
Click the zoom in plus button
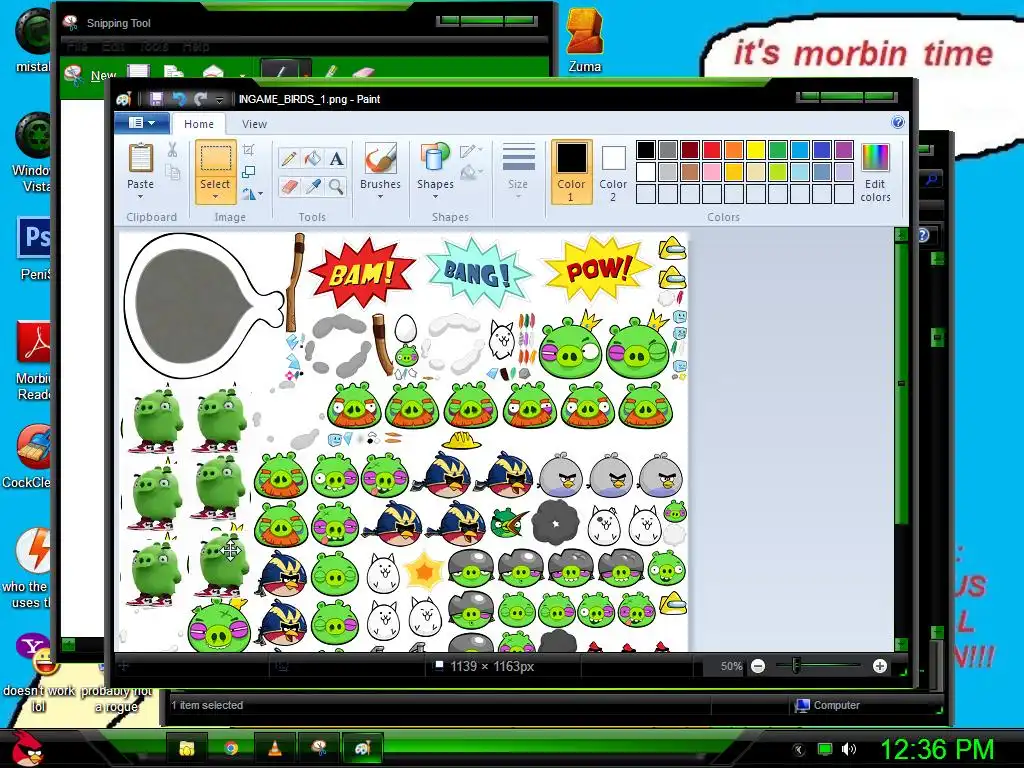tap(880, 666)
